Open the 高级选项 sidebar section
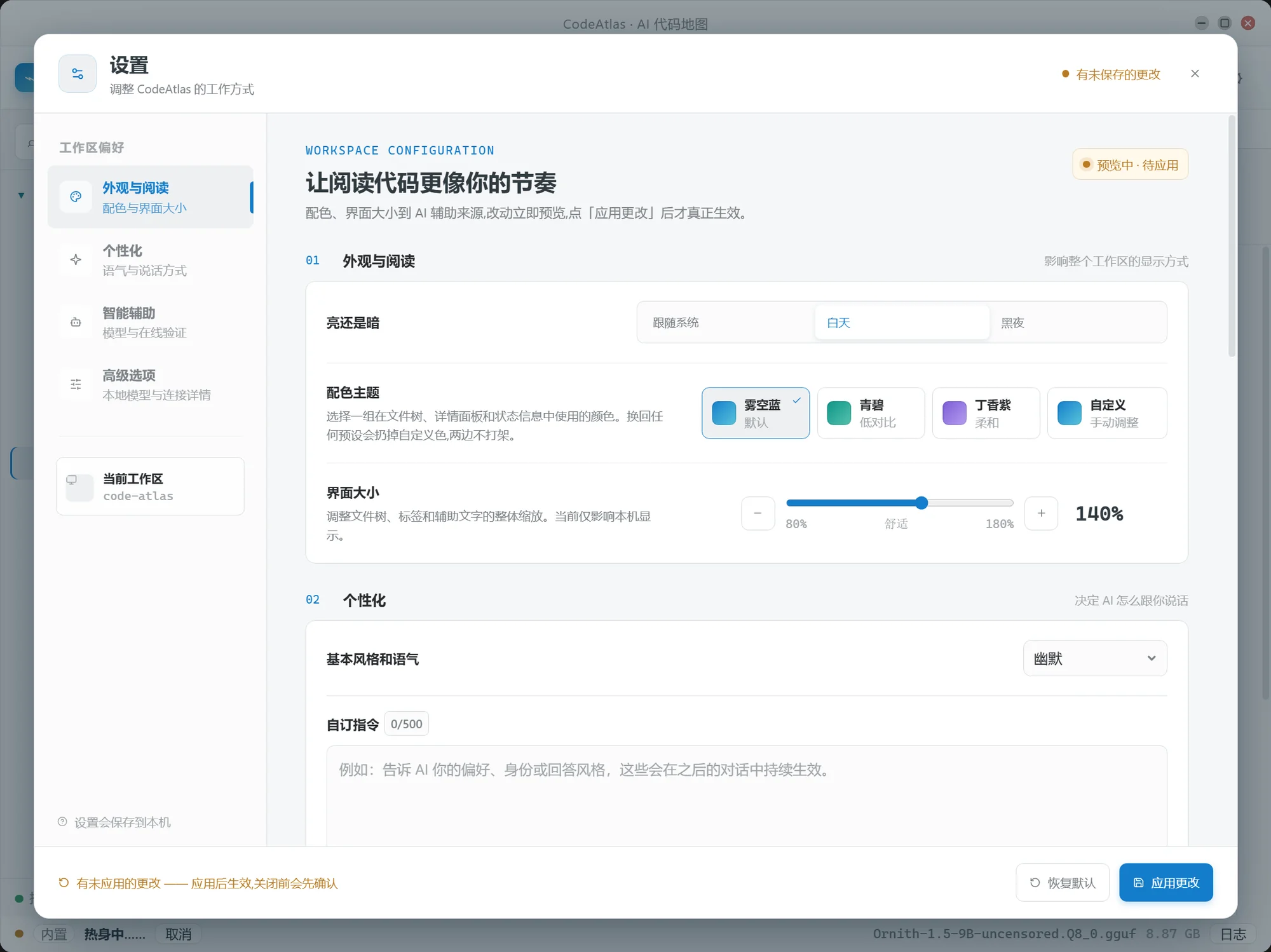The image size is (1271, 952). point(150,384)
